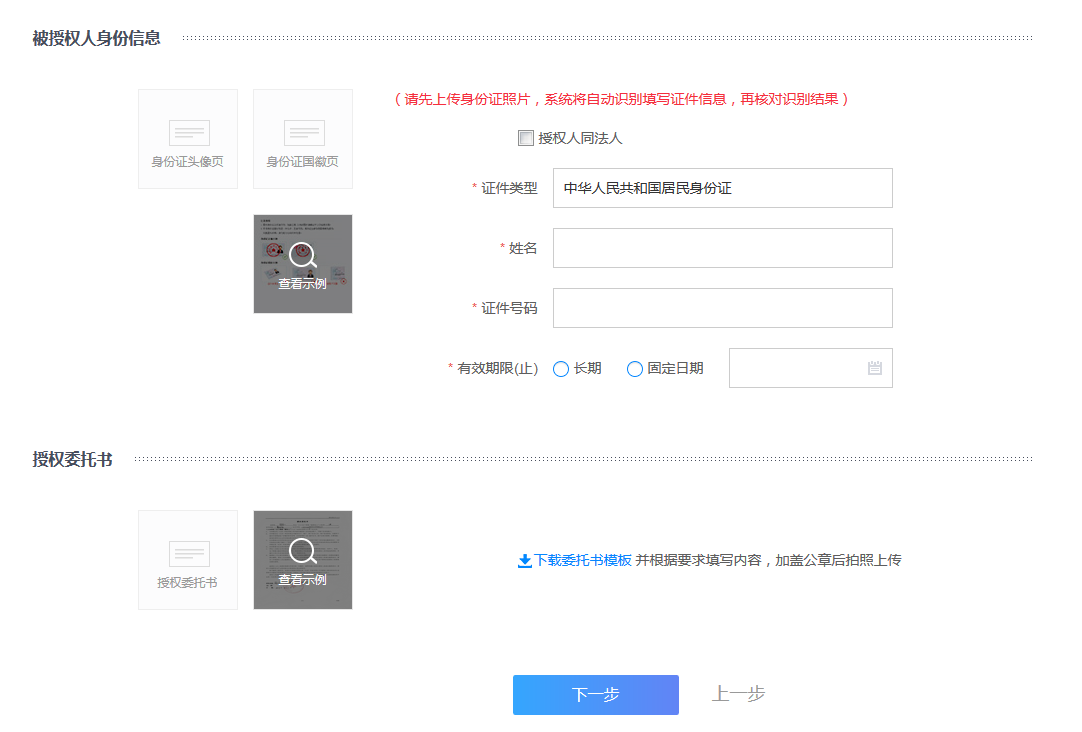Check the 授权人同法人 checkbox

point(526,138)
